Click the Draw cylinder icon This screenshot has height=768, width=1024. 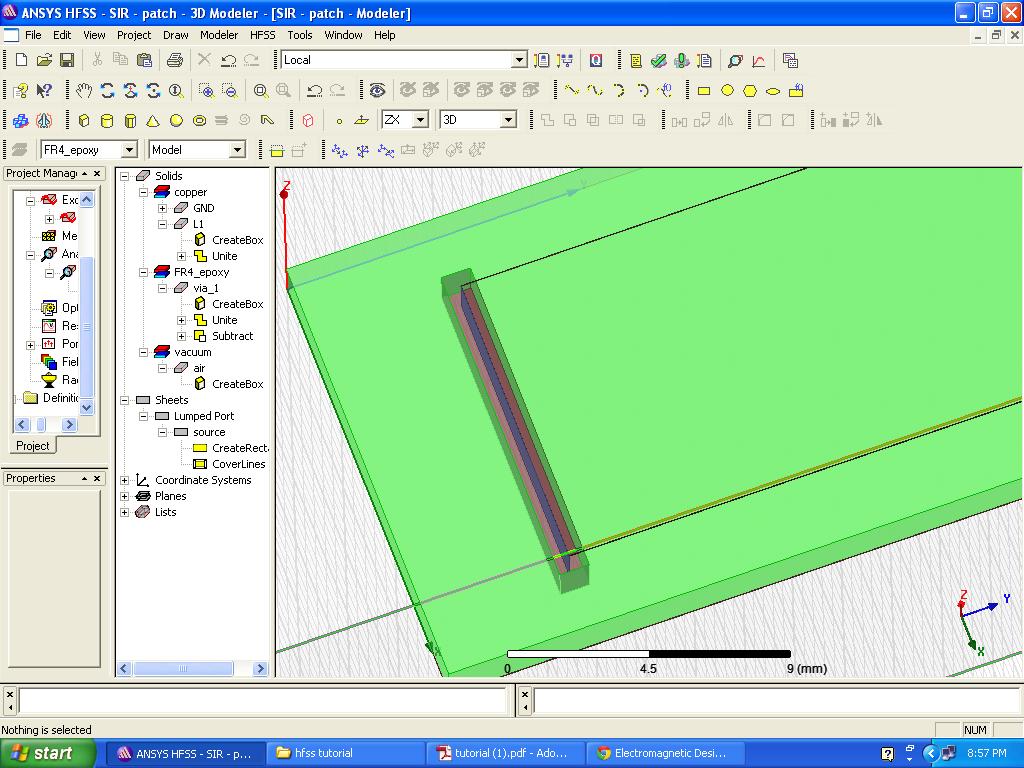(x=107, y=120)
